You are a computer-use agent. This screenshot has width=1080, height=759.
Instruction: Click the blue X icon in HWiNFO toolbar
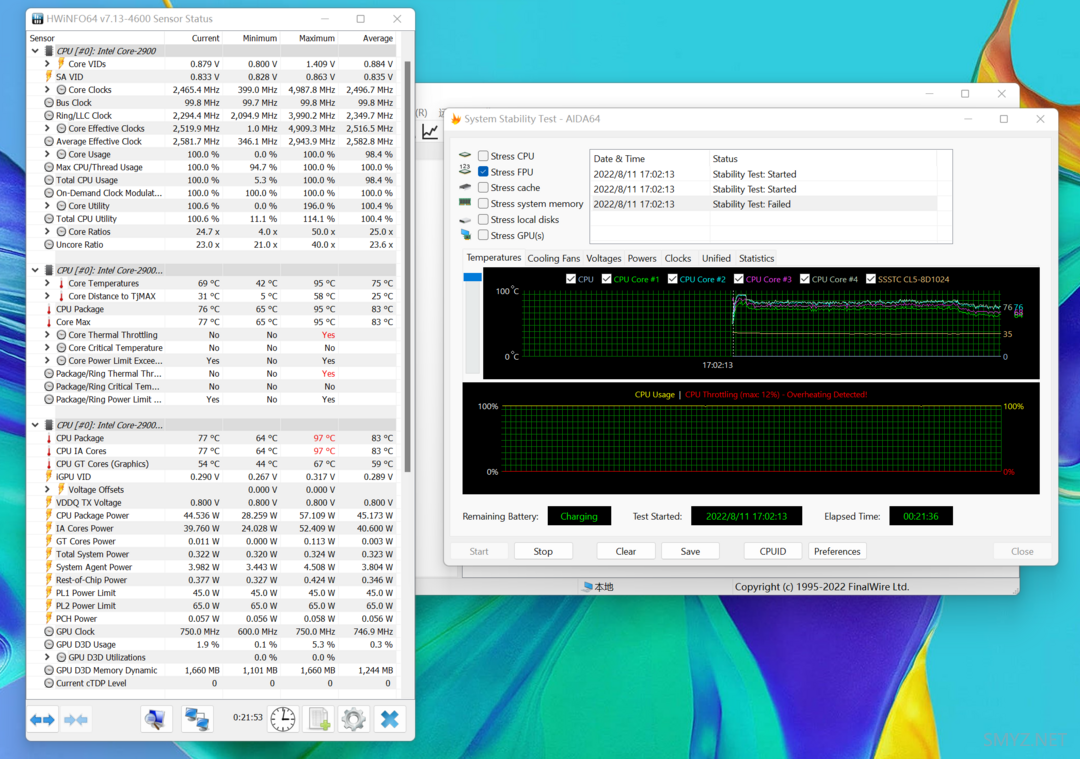point(390,720)
